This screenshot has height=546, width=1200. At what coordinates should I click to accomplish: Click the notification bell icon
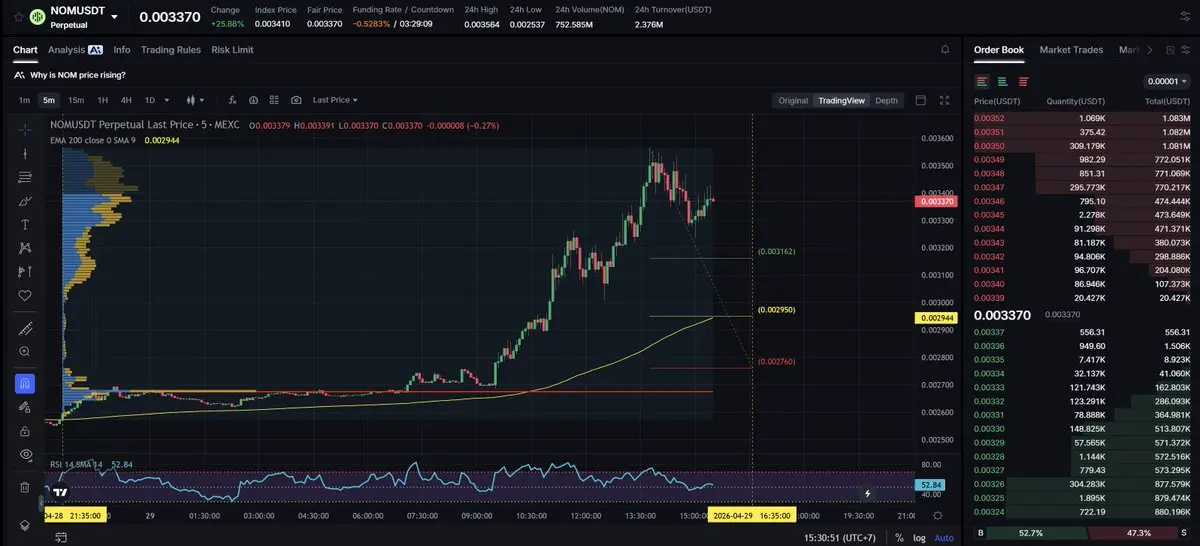tap(945, 49)
